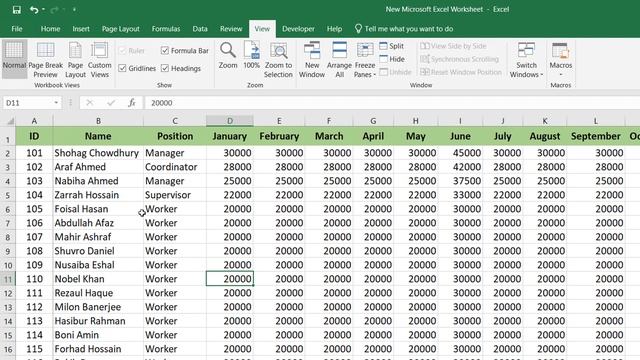Open Customize Quick Access Toolbar dropdown
640x360 pixels.
(x=74, y=10)
